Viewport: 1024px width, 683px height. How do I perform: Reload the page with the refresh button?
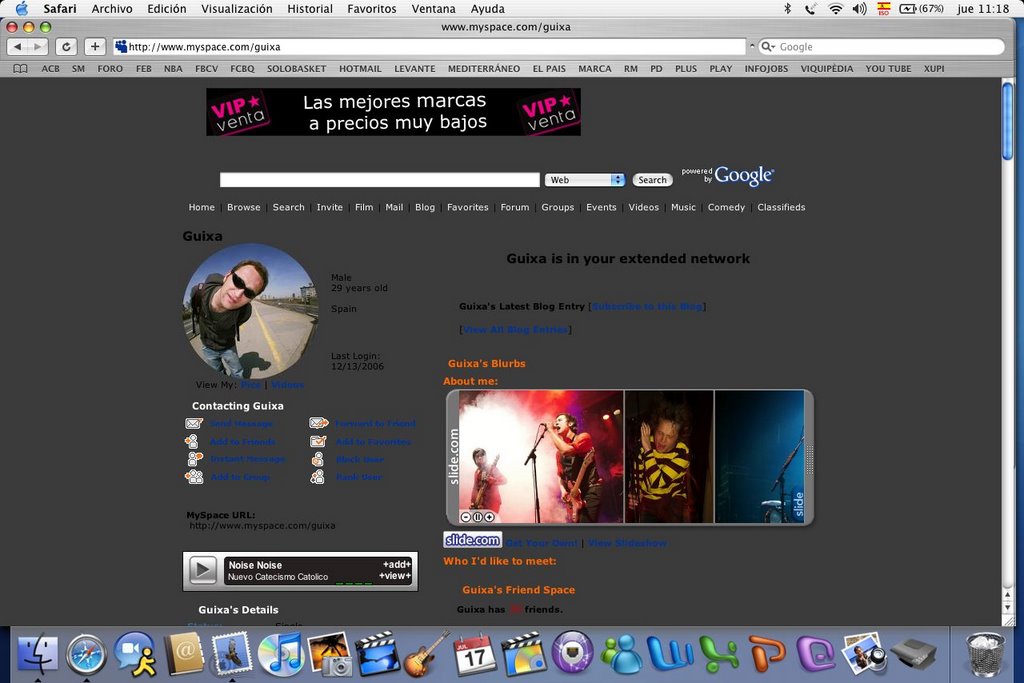(66, 46)
